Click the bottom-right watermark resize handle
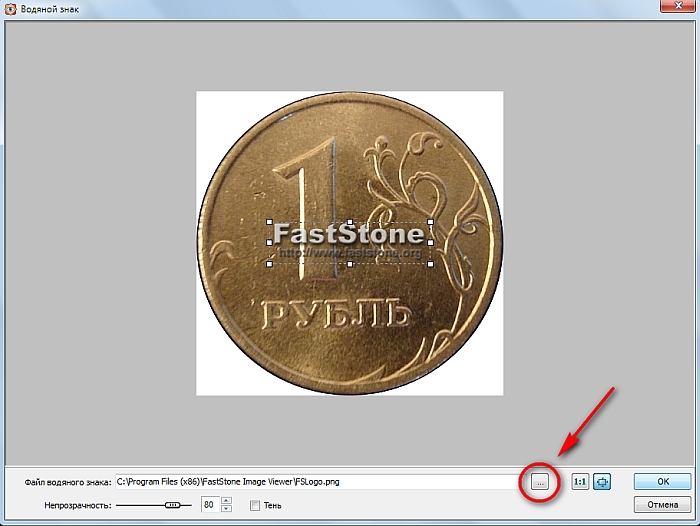 coord(430,264)
